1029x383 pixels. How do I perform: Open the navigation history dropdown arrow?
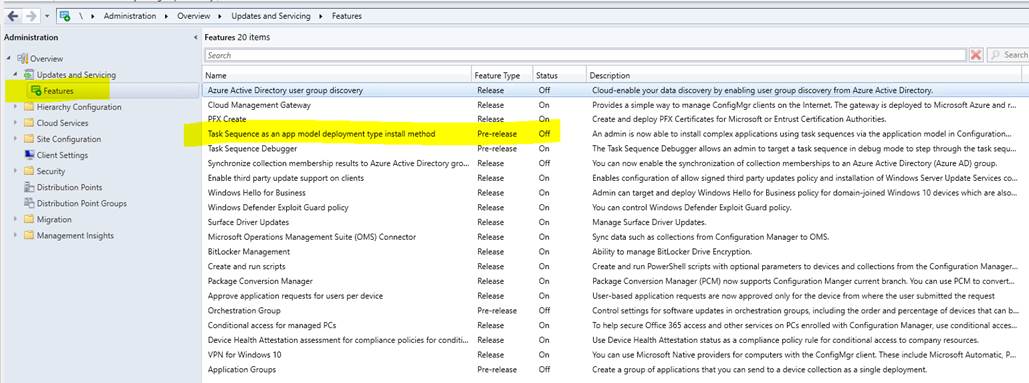(47, 16)
